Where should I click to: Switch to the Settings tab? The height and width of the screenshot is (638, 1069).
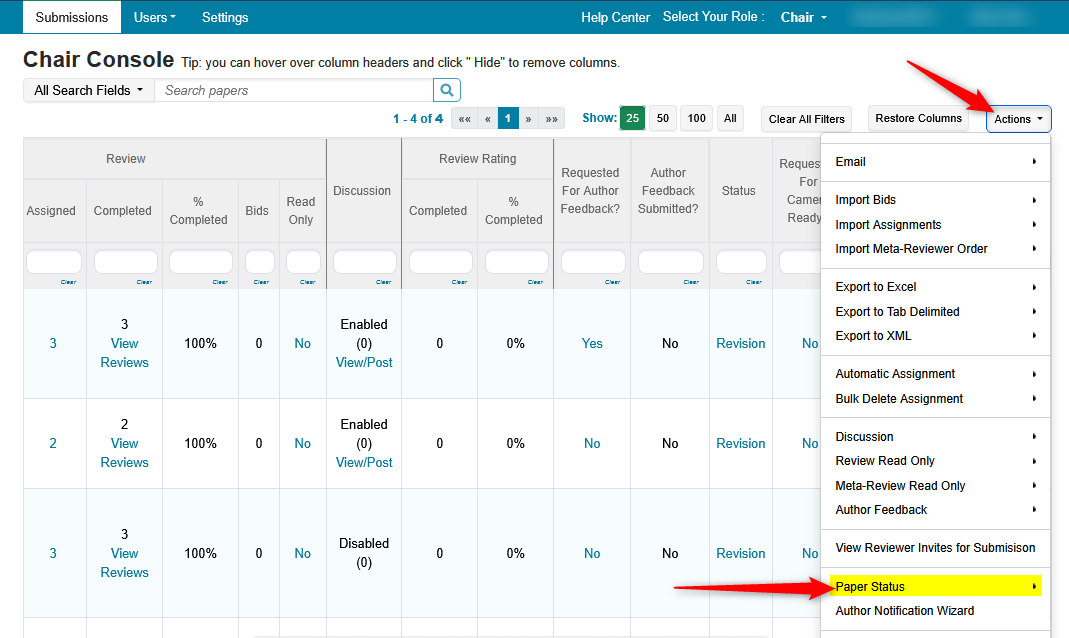coord(225,17)
